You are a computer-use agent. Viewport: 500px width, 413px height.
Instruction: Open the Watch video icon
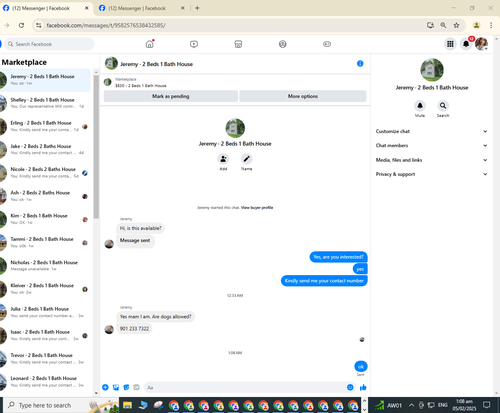(x=194, y=44)
